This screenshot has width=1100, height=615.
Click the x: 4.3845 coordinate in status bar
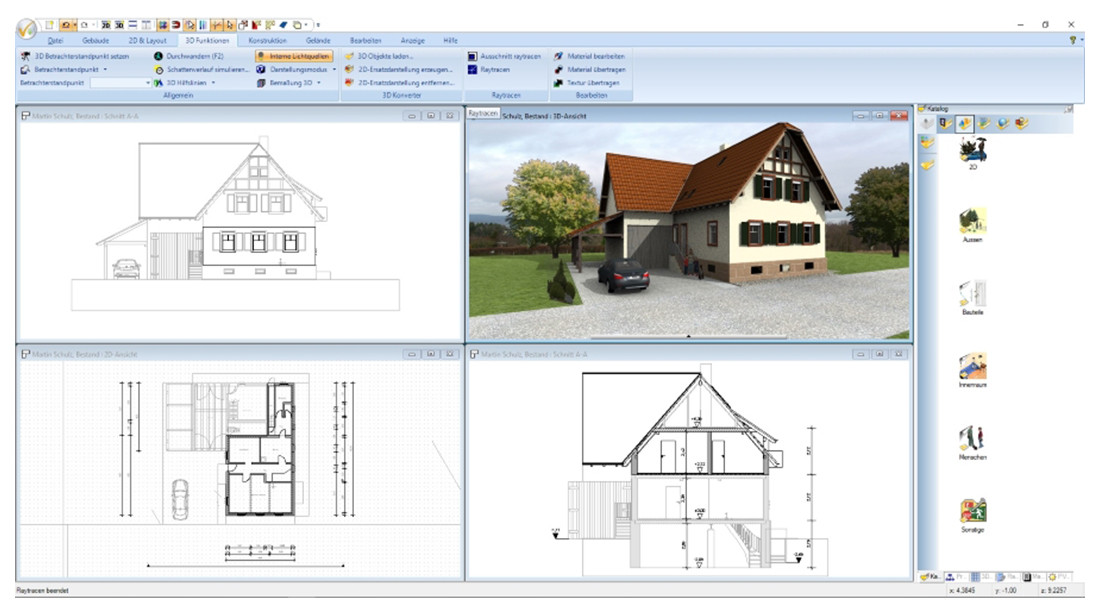pos(962,590)
